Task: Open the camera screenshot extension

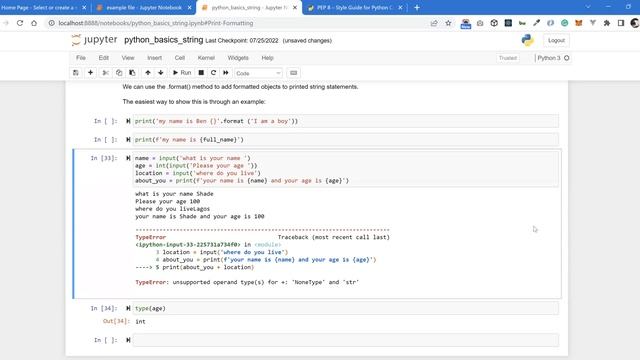Action: click(480, 23)
